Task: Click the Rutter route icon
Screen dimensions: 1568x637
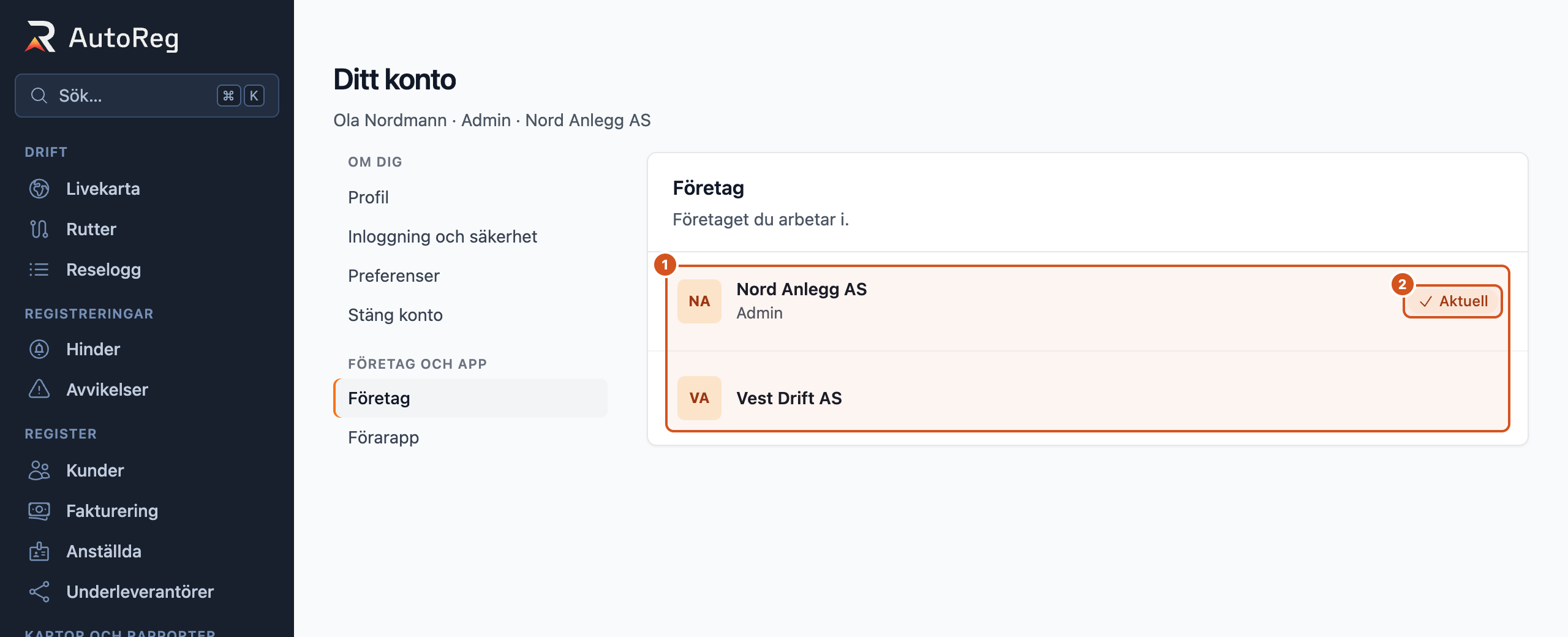Action: point(39,229)
